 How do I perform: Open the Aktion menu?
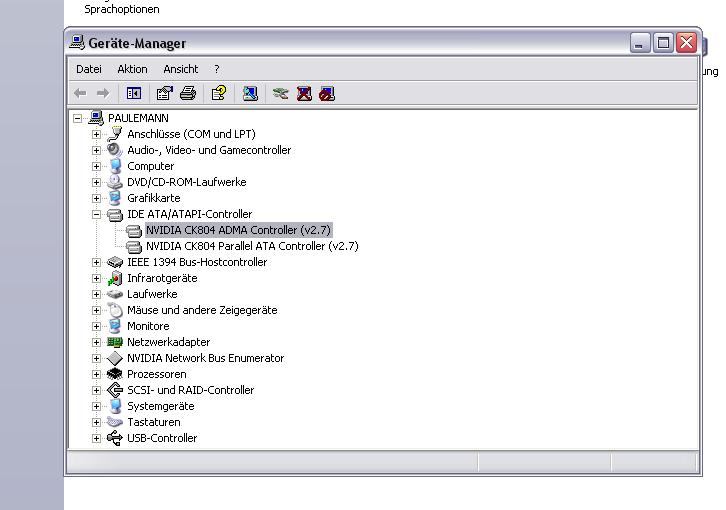(x=132, y=69)
